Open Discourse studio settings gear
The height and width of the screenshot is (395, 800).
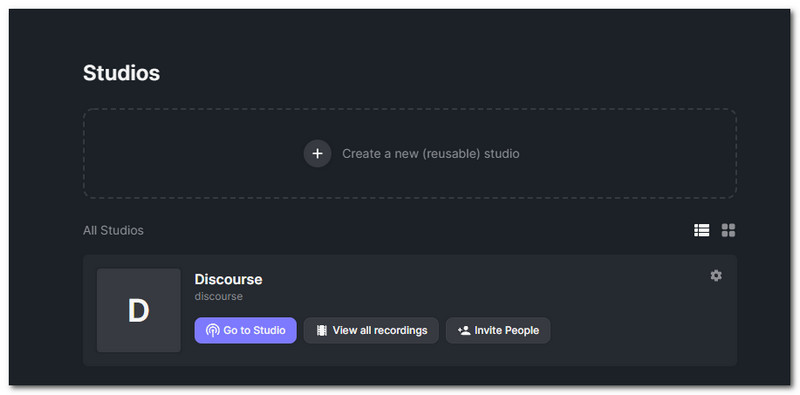[716, 276]
